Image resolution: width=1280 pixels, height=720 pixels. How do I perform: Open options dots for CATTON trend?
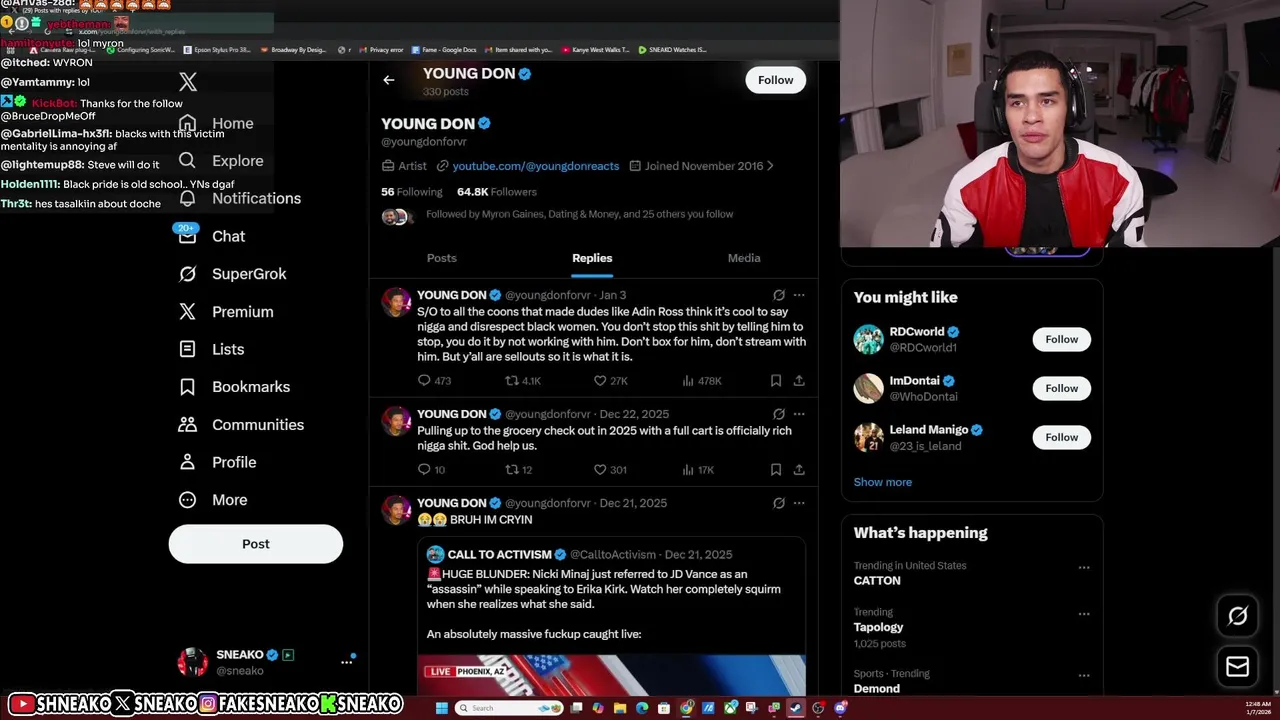(1084, 568)
